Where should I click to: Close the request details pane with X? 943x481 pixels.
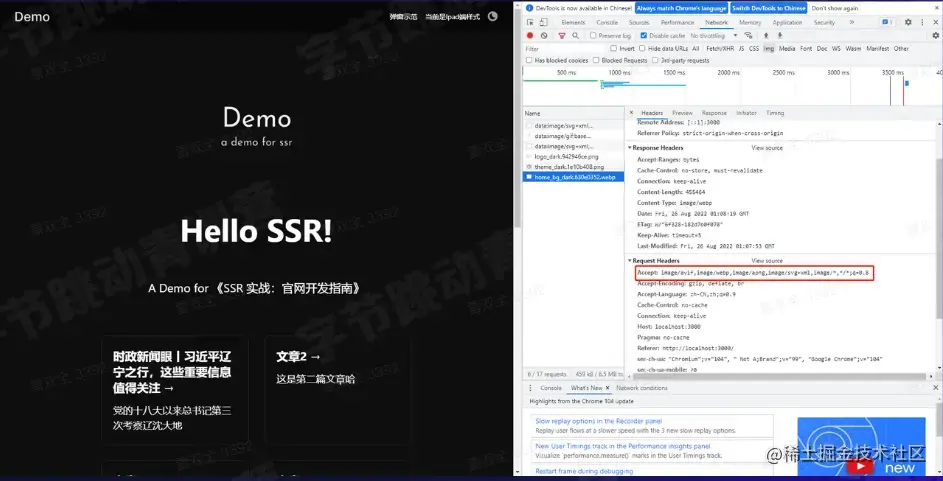[x=631, y=113]
